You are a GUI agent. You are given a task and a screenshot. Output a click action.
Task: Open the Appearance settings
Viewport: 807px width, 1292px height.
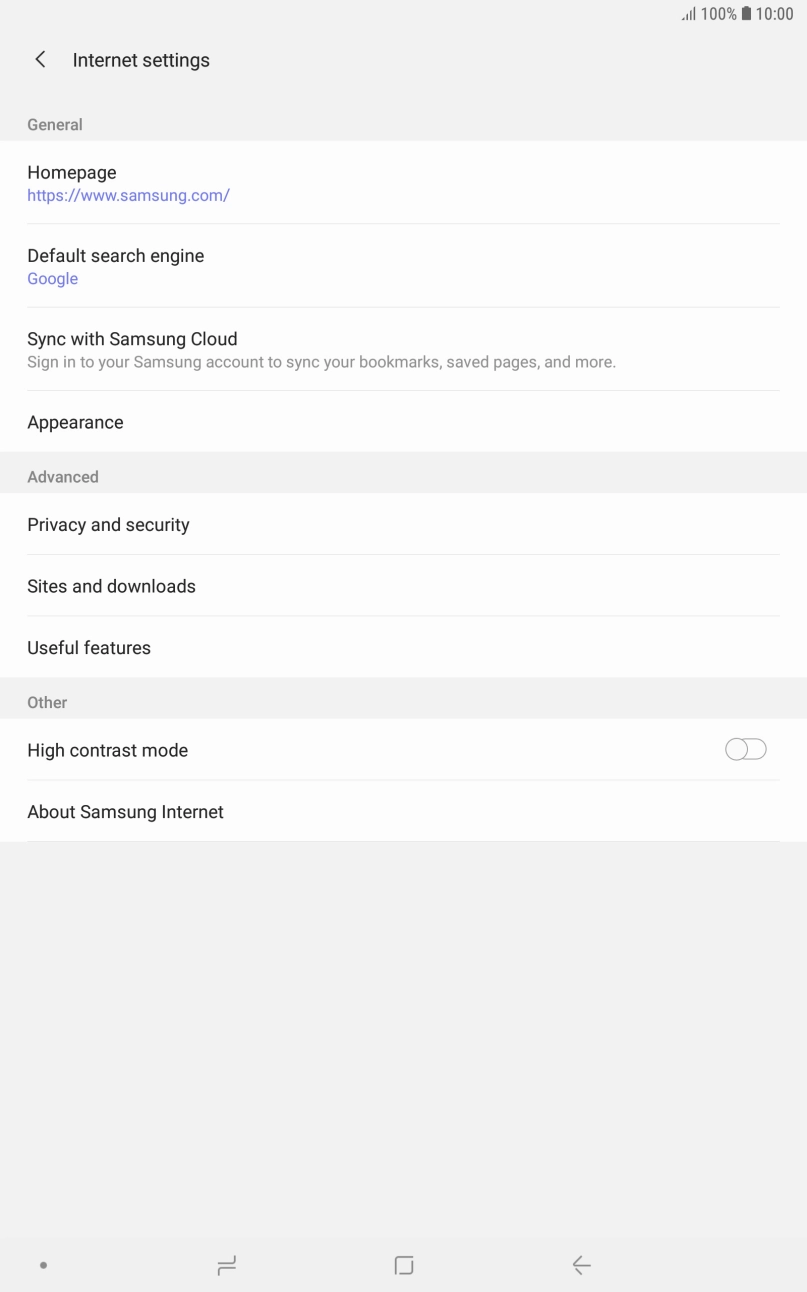click(403, 422)
